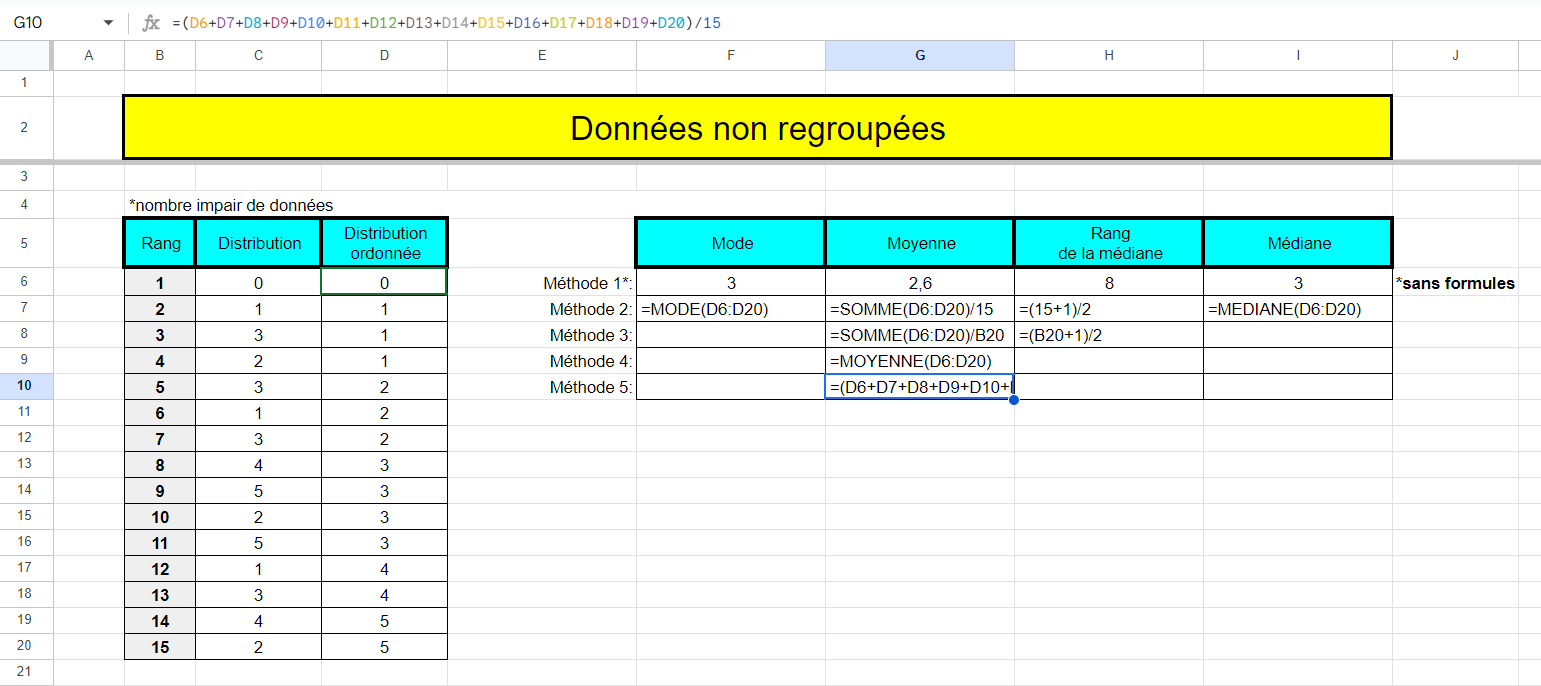
Task: Select the cell showing the value 2,6
Action: (919, 283)
